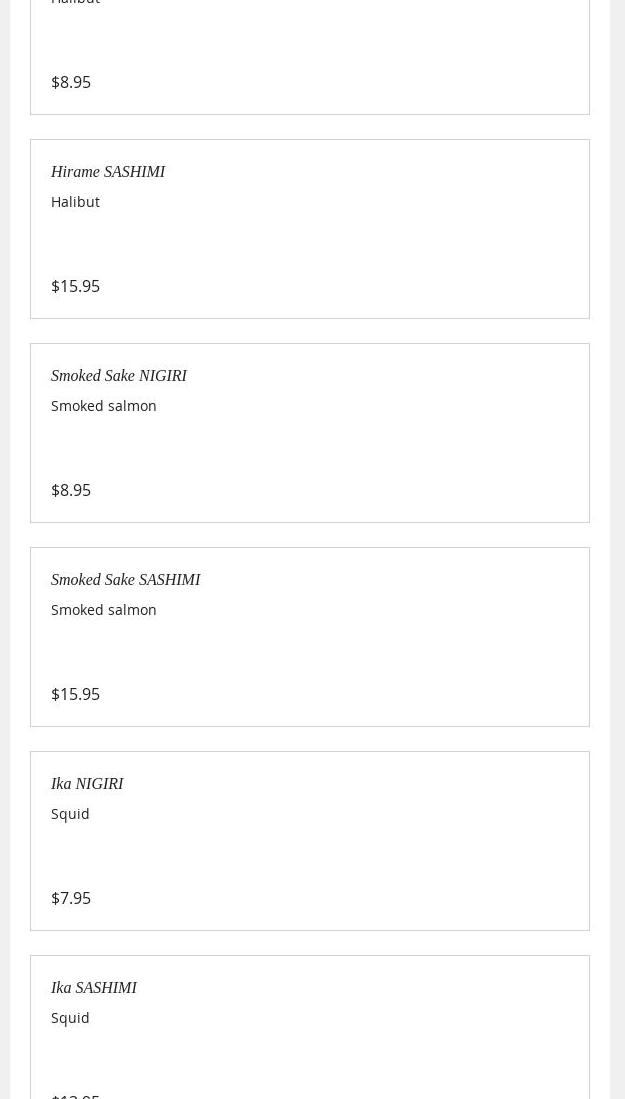The width and height of the screenshot is (625, 1099).
Task: Click the $7.95 price of Ika NIGIRI
Action: click(71, 898)
